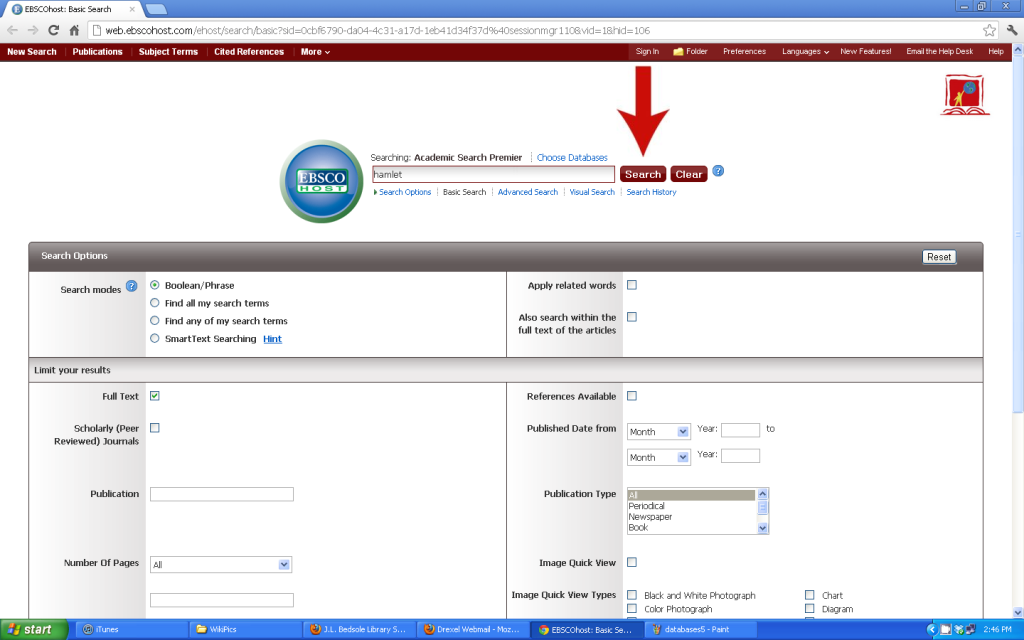Enable the Scholarly (Peer Reviewed) Journals checkbox
The width and height of the screenshot is (1024, 640).
click(154, 427)
